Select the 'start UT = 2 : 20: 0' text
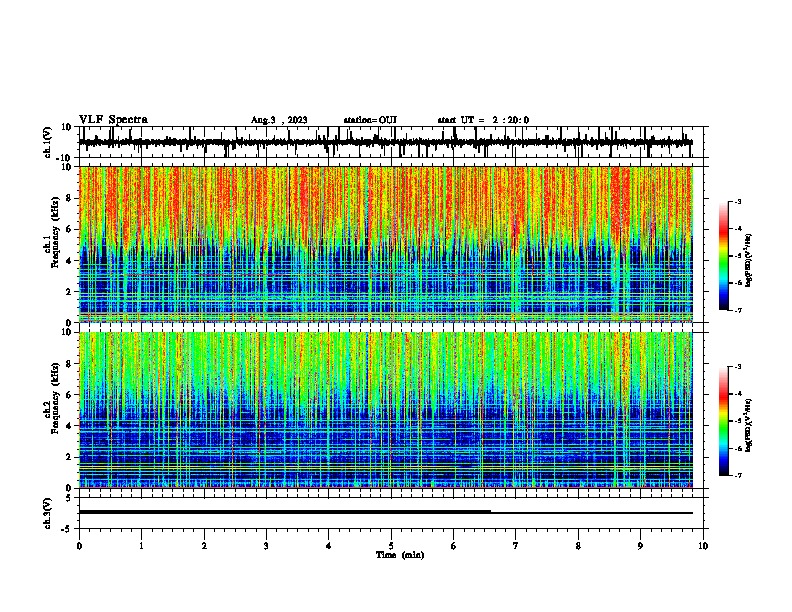Screen dimensions: 792x612 point(483,120)
